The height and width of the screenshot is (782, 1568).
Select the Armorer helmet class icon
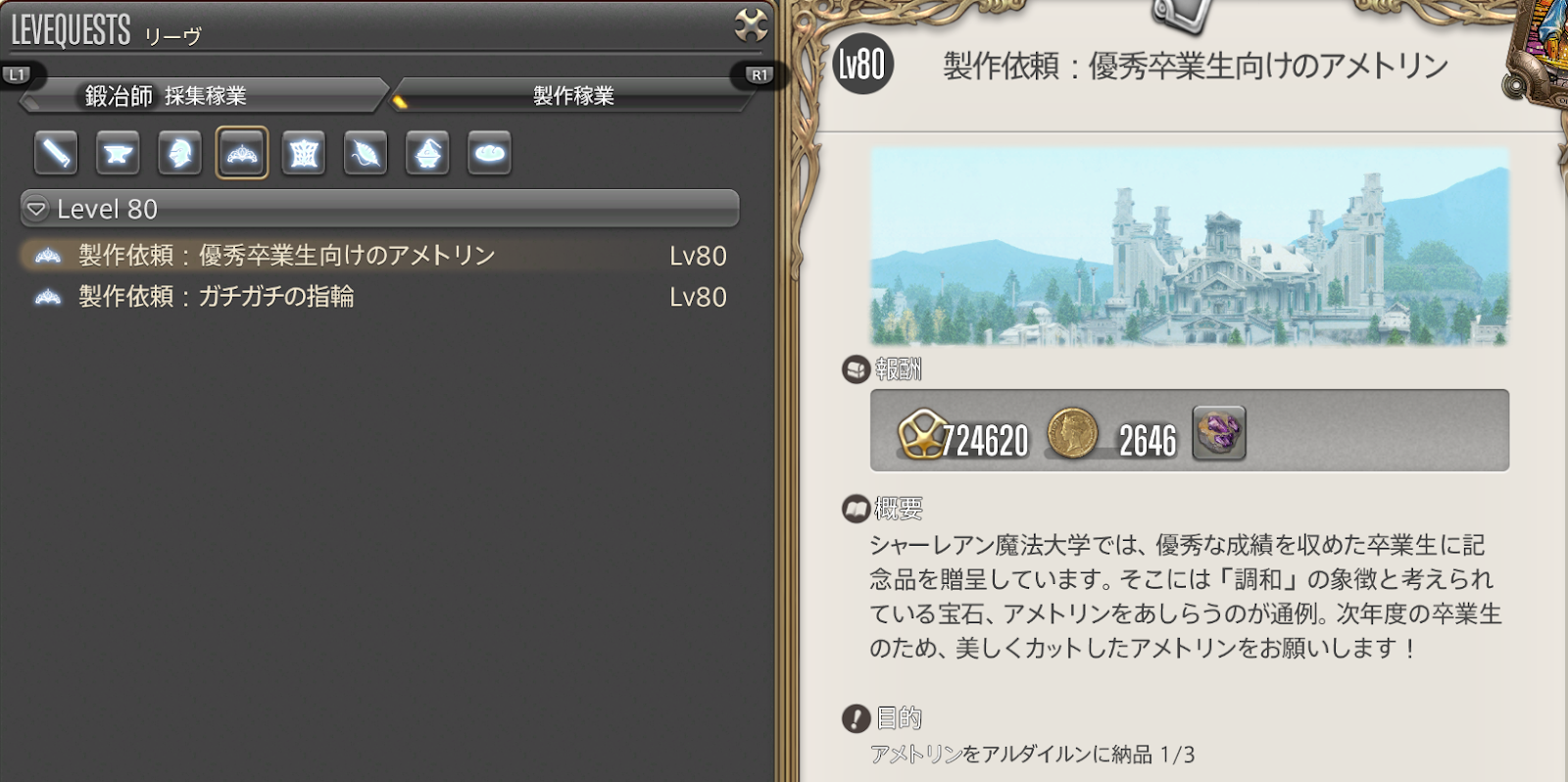[x=179, y=153]
